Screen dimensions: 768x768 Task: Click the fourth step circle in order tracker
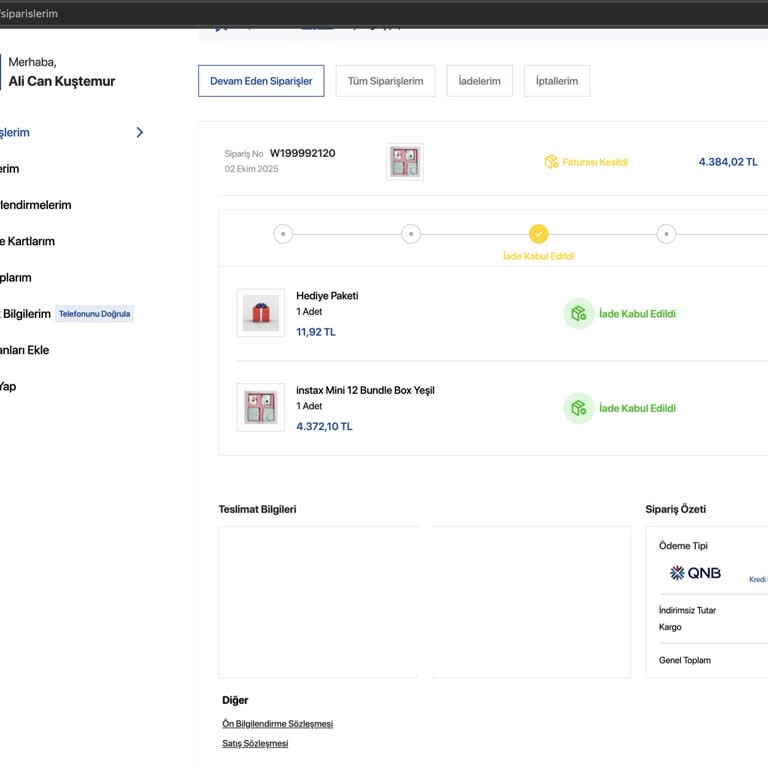tap(667, 234)
